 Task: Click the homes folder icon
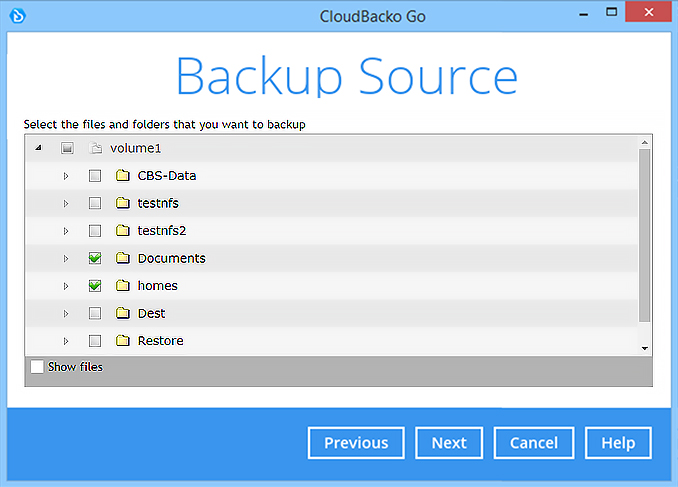[123, 286]
